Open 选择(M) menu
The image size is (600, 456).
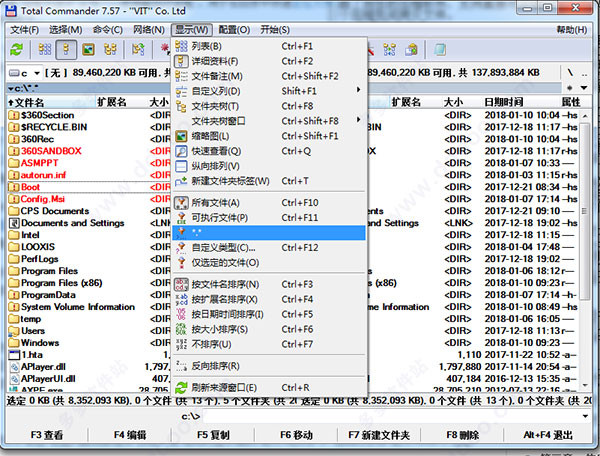(x=65, y=30)
